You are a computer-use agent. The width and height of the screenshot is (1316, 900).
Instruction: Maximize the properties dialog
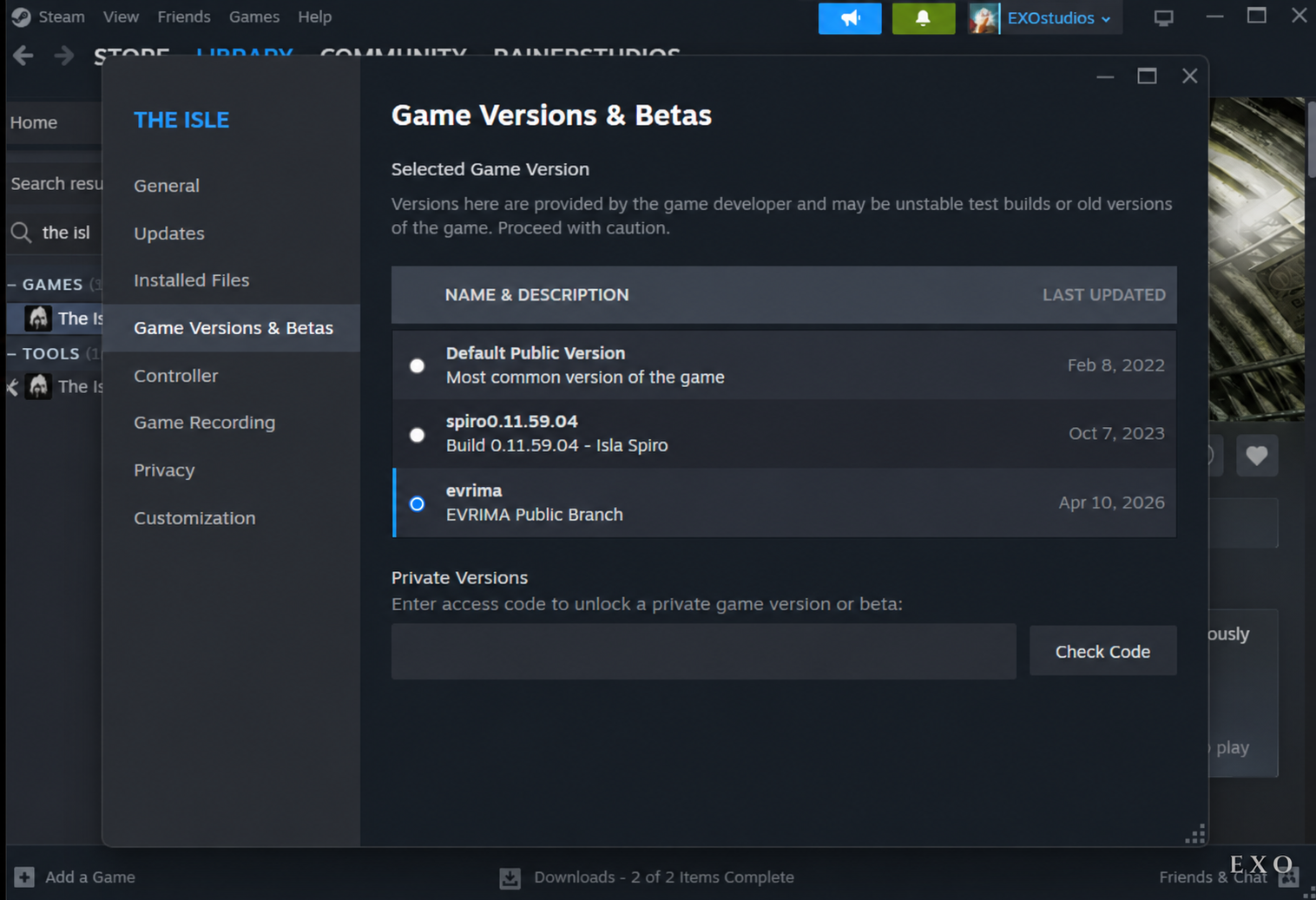(x=1147, y=76)
